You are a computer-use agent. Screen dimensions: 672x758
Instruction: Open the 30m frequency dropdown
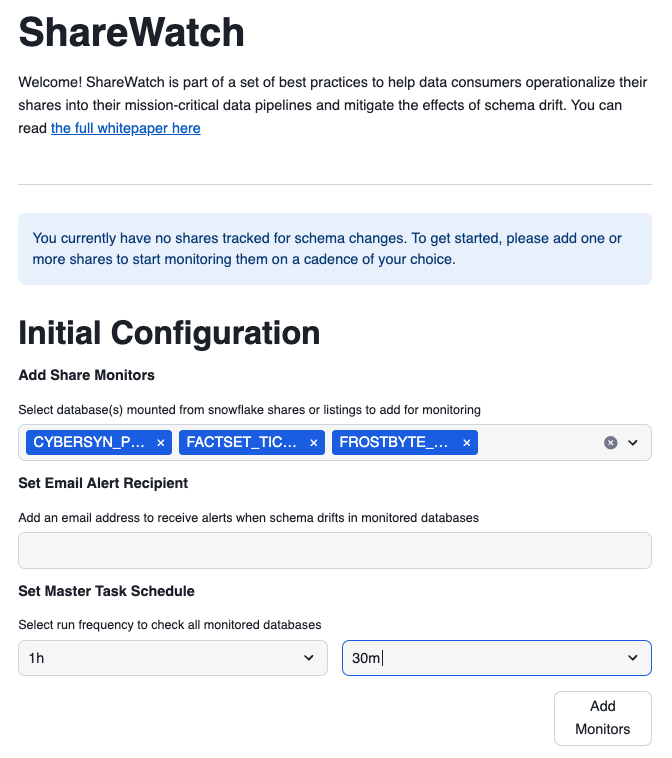click(x=496, y=658)
